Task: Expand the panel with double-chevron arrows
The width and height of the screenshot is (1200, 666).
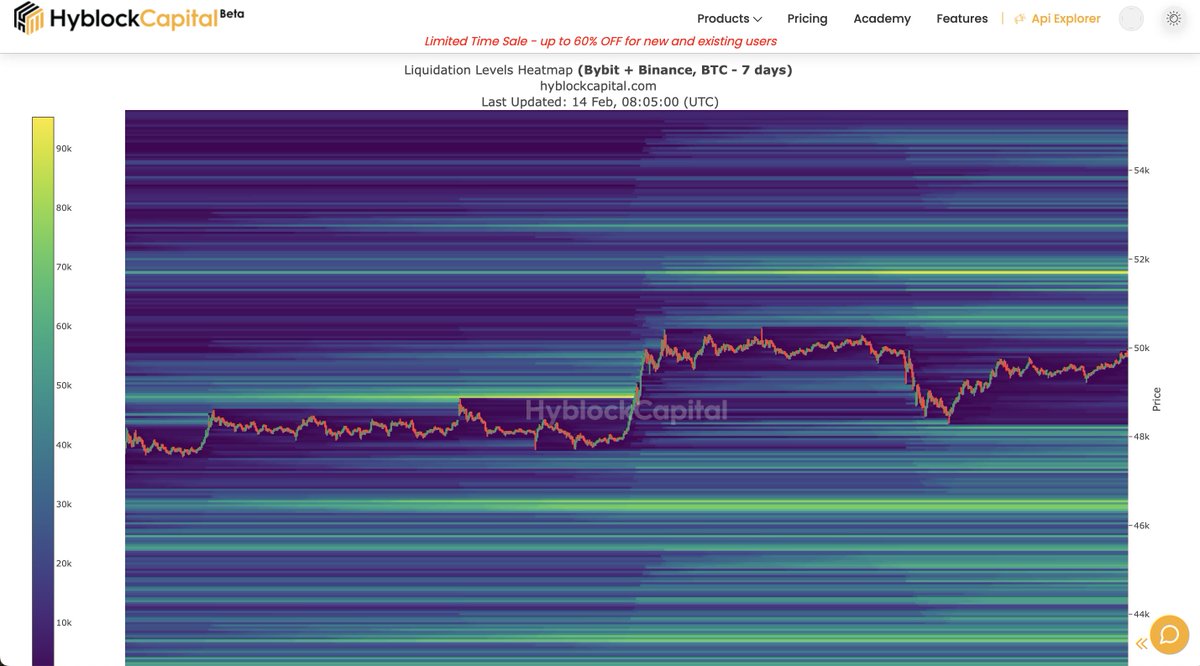Action: pos(1141,644)
